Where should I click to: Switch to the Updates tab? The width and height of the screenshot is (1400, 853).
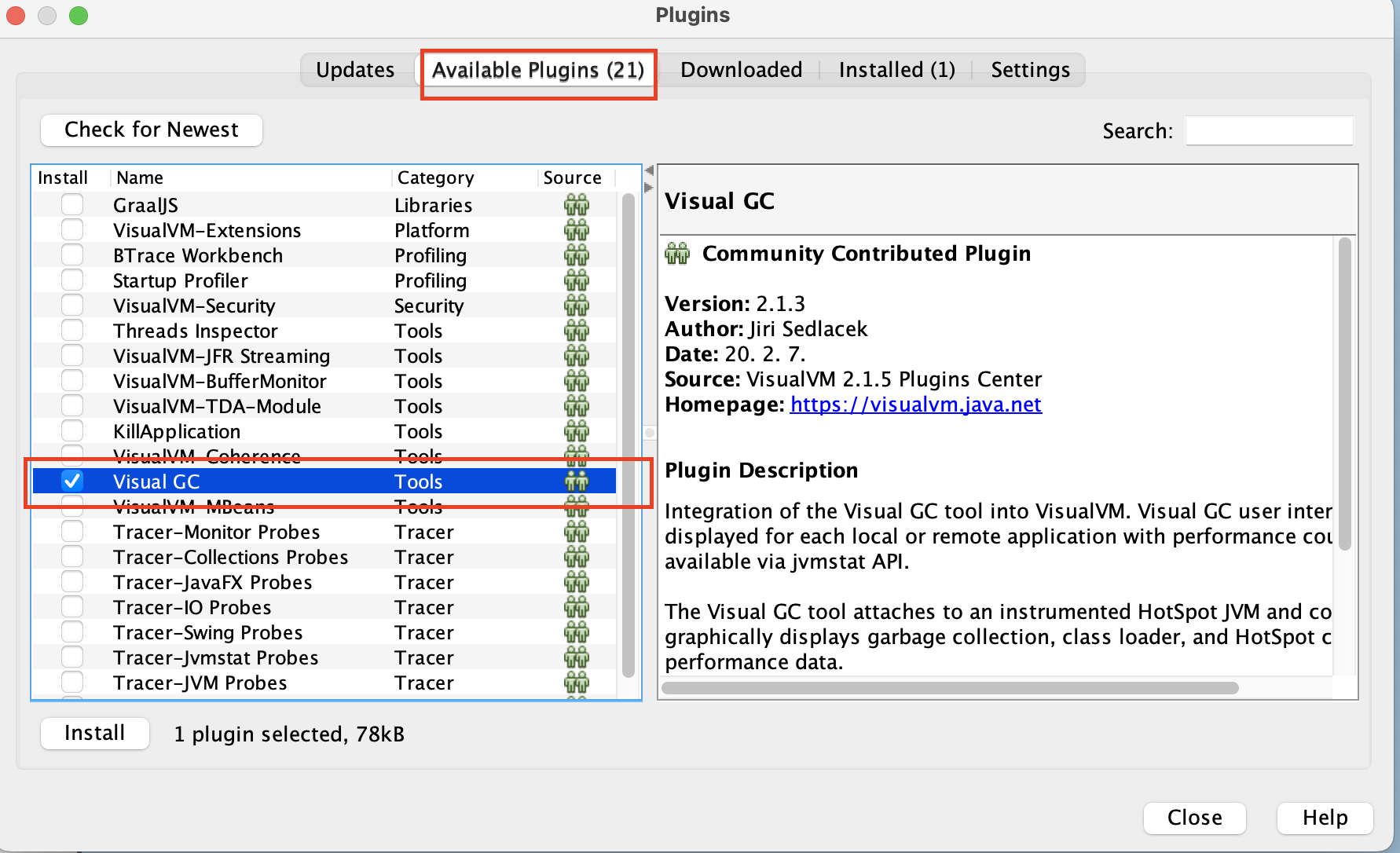[355, 70]
